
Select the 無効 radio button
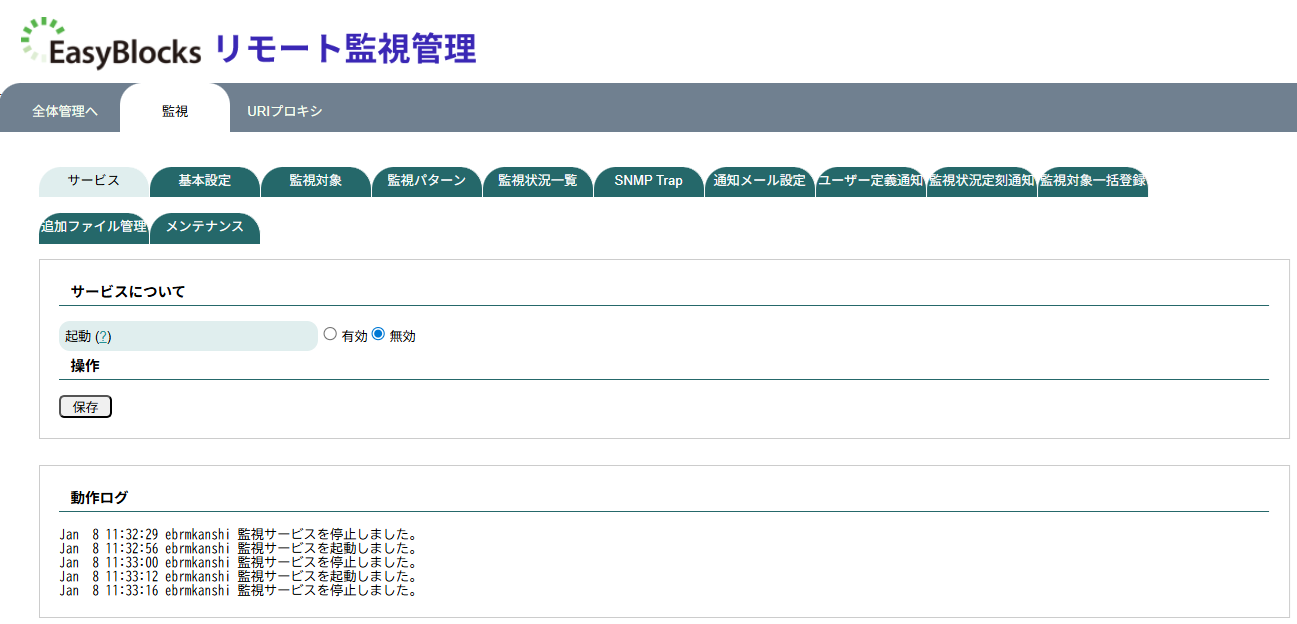pos(378,335)
